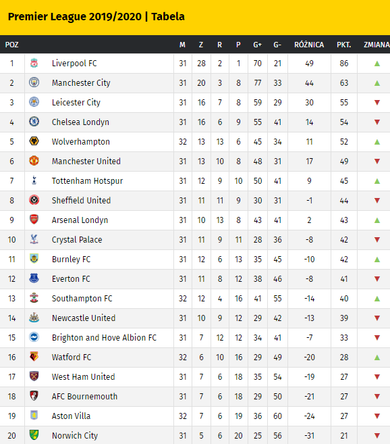The width and height of the screenshot is (390, 444).
Task: Sort table by RÓŻNICA column header
Action: [309, 45]
